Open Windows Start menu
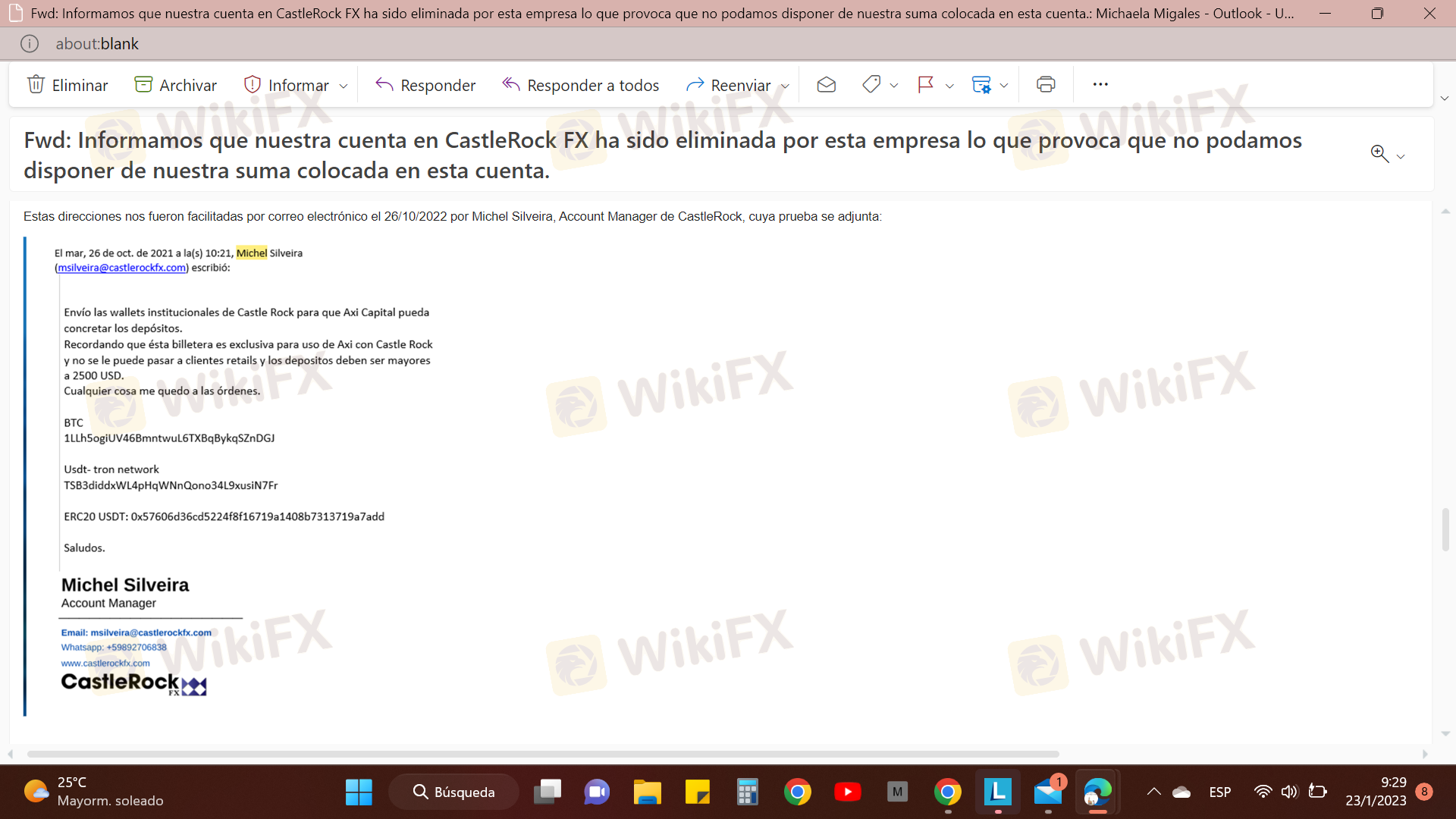Viewport: 1456px width, 819px height. 359,792
